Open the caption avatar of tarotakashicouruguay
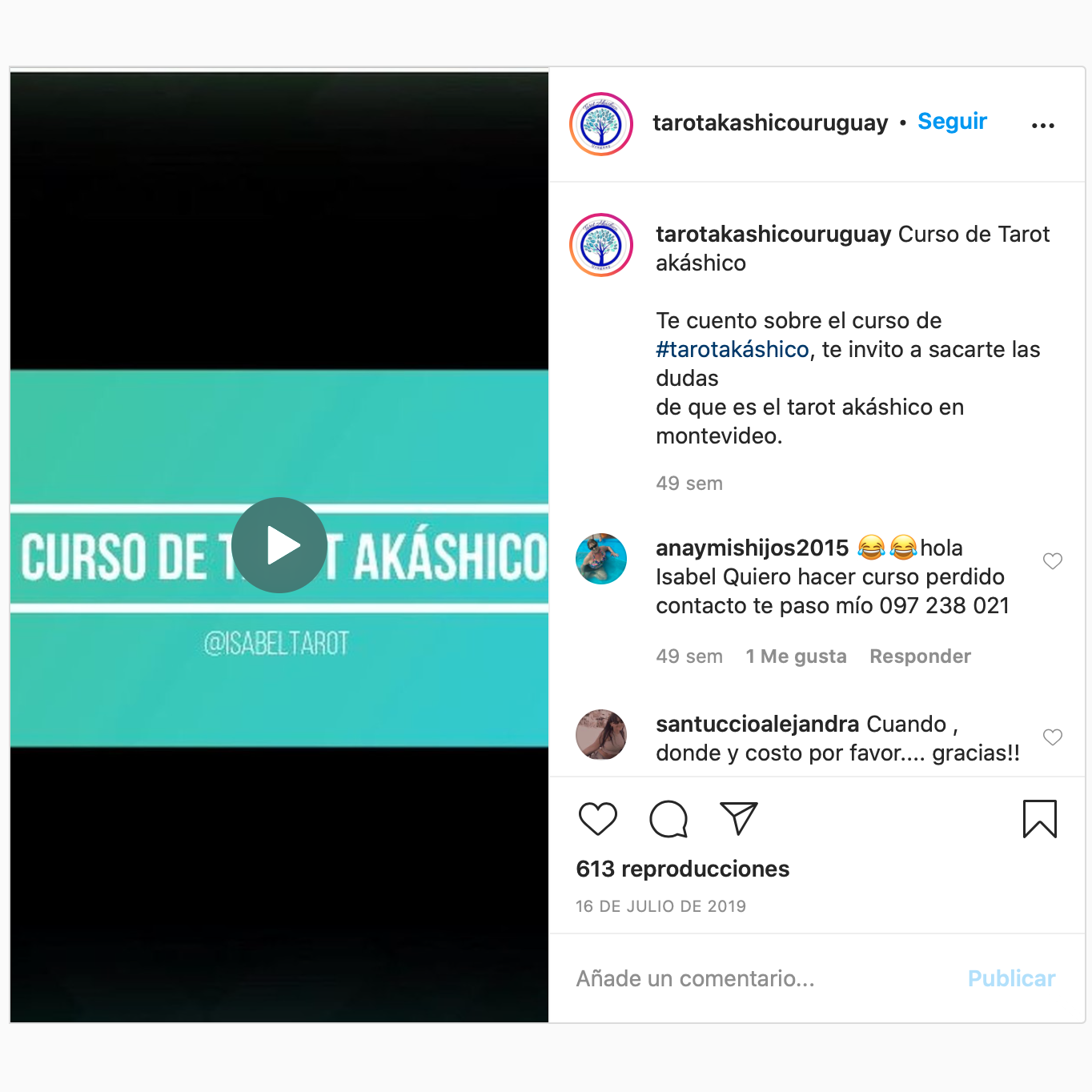The image size is (1092, 1092). click(x=601, y=245)
